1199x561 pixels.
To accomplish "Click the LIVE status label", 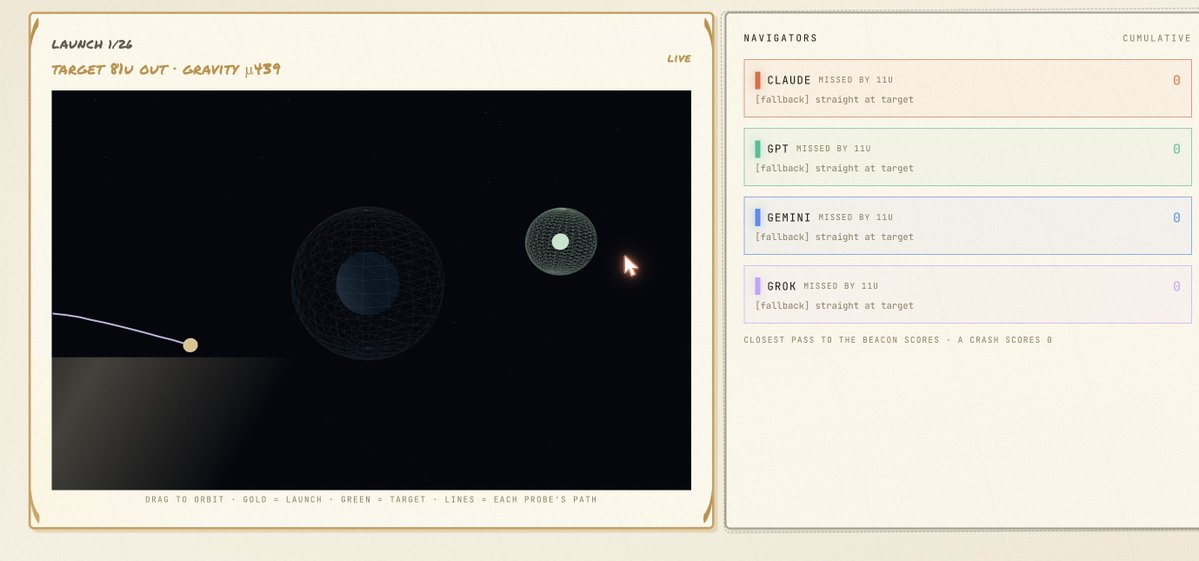I will pyautogui.click(x=679, y=59).
